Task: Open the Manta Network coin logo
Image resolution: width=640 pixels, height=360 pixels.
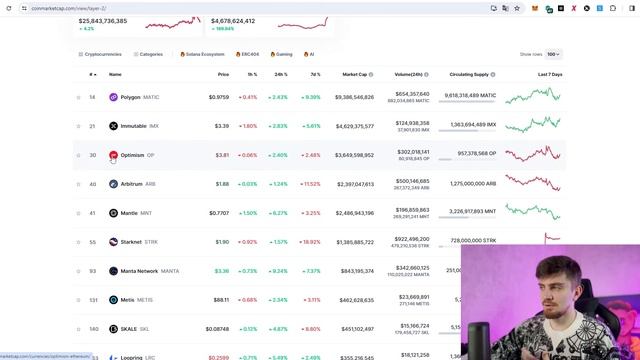Action: click(113, 271)
